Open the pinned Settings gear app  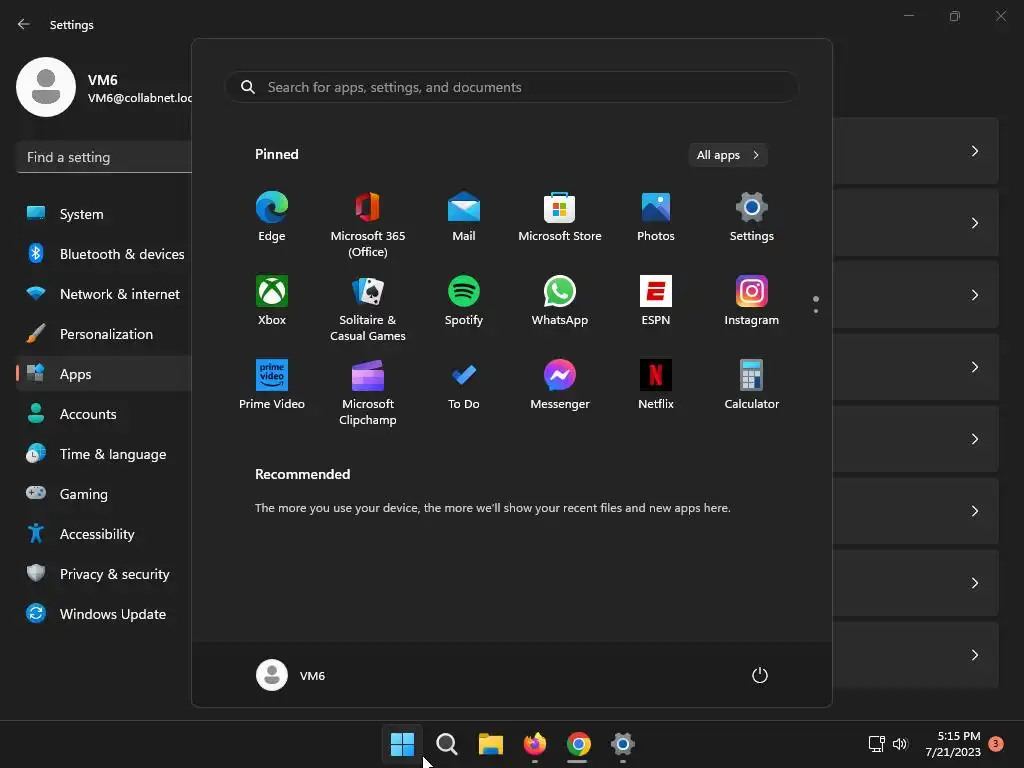click(752, 217)
